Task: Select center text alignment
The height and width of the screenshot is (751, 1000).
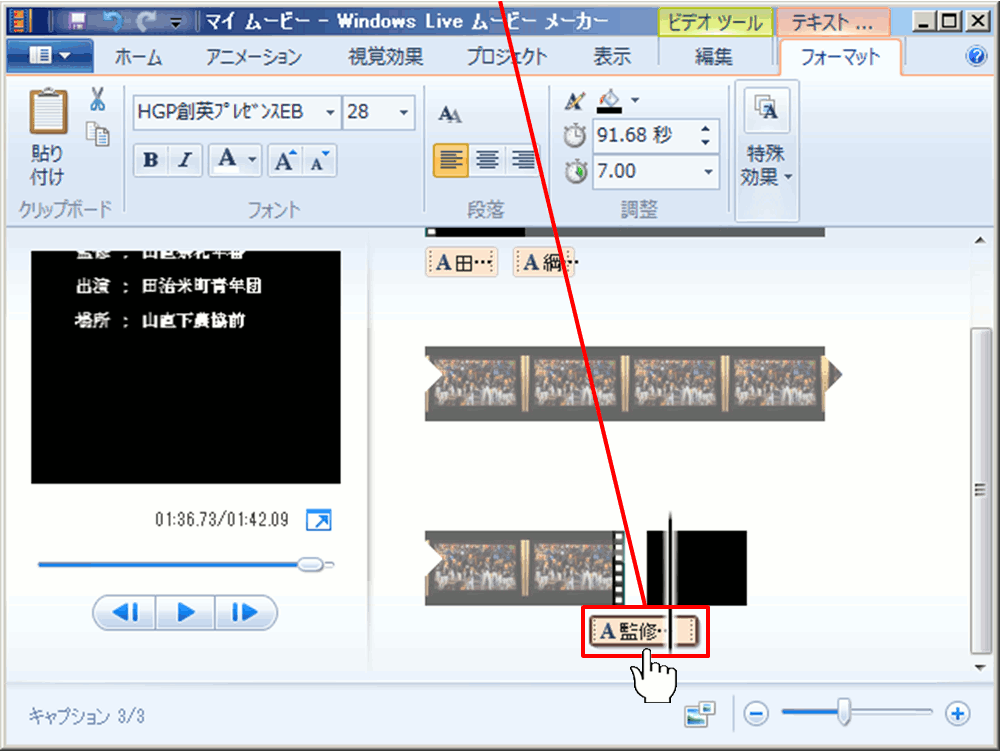Action: (x=487, y=160)
